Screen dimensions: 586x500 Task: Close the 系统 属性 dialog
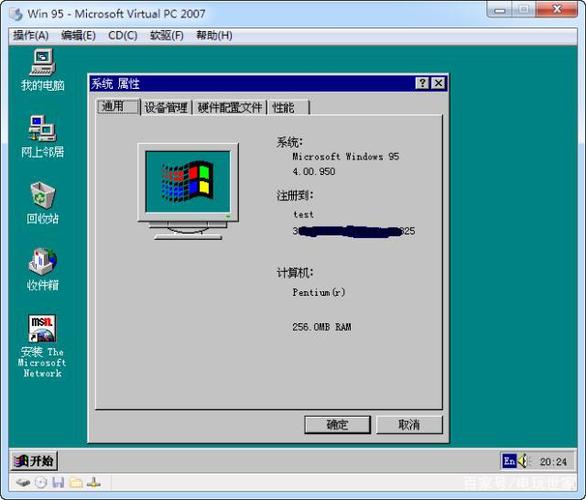438,83
